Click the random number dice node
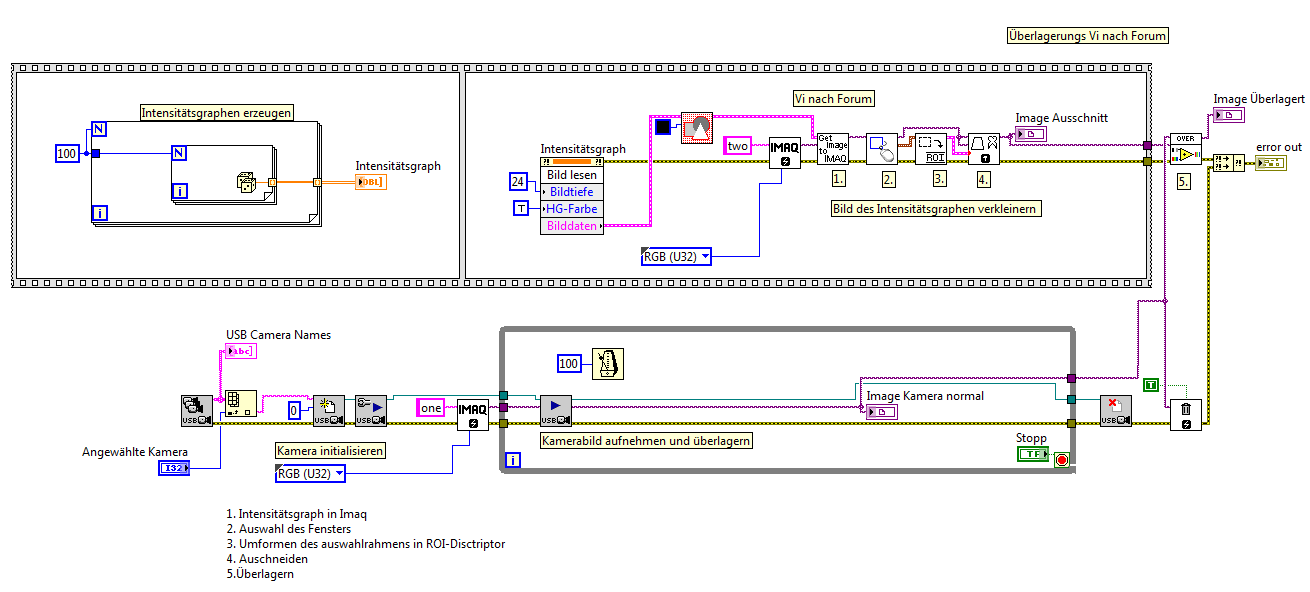1310x592 pixels. coord(245,182)
